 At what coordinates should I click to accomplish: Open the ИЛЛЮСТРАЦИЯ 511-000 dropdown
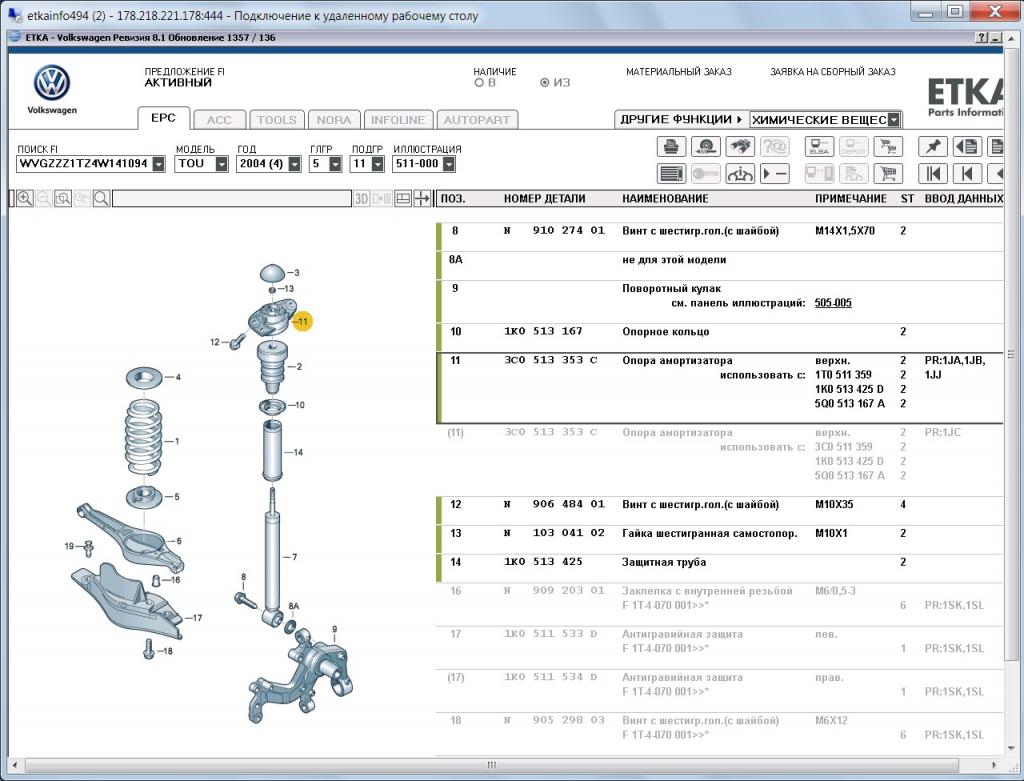click(449, 164)
